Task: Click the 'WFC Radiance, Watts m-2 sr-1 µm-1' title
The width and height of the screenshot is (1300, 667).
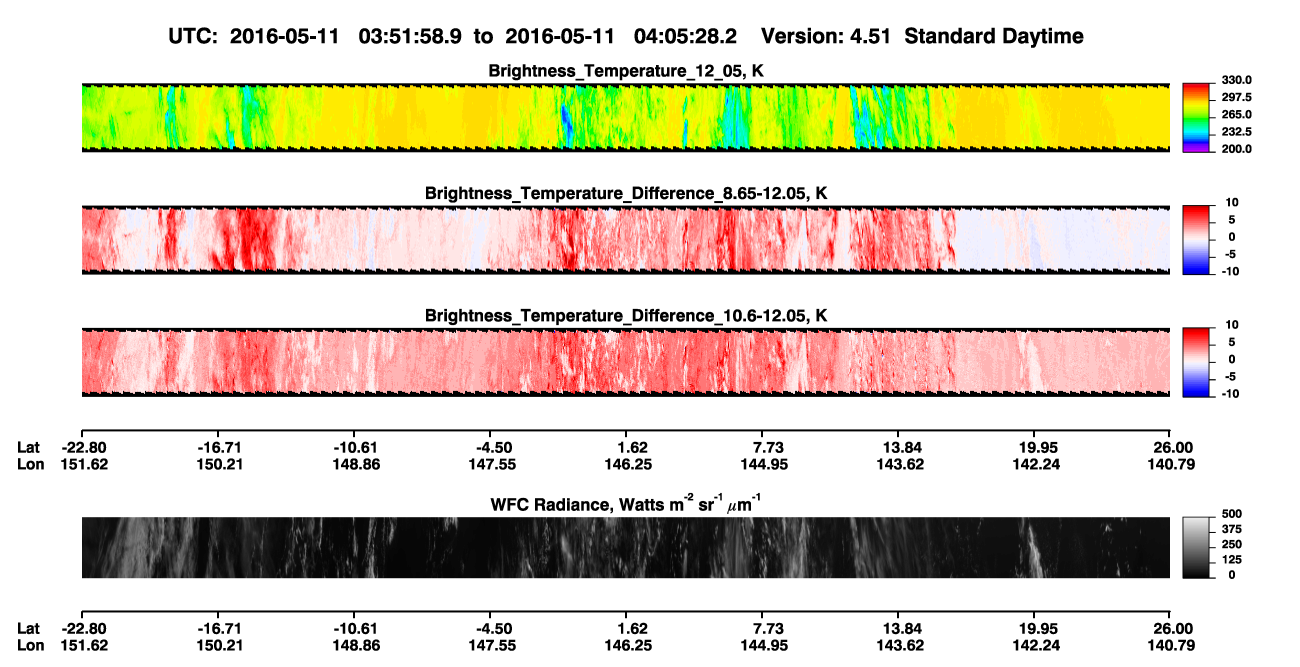Action: coord(626,503)
